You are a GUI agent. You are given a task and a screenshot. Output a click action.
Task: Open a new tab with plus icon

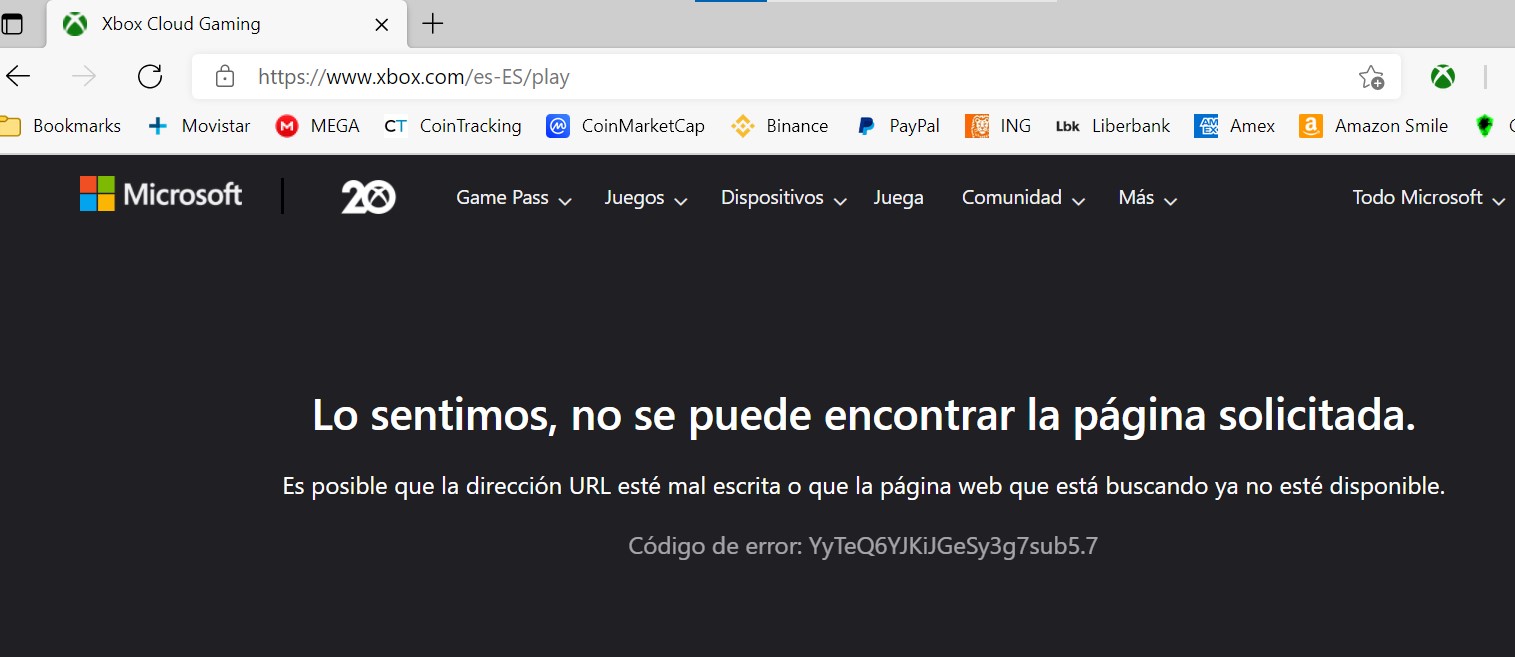432,24
